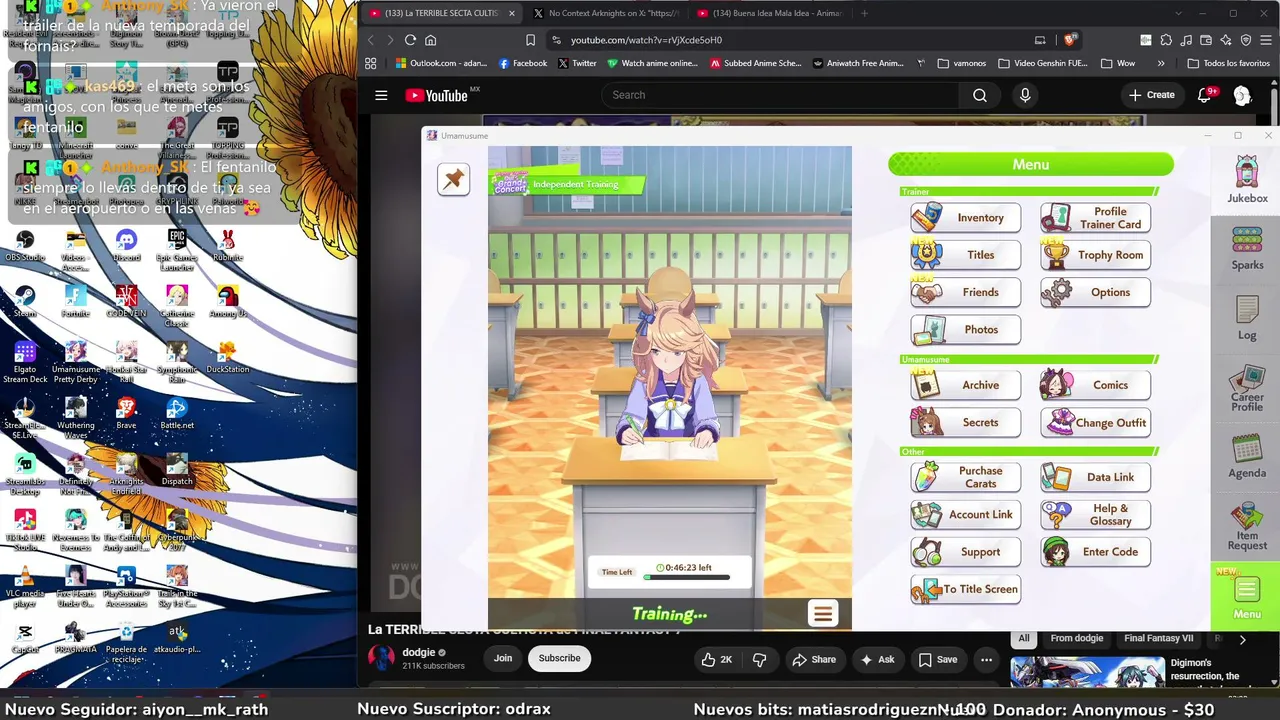Open the Wow bookmark folder
This screenshot has width=1280, height=720.
(1118, 63)
